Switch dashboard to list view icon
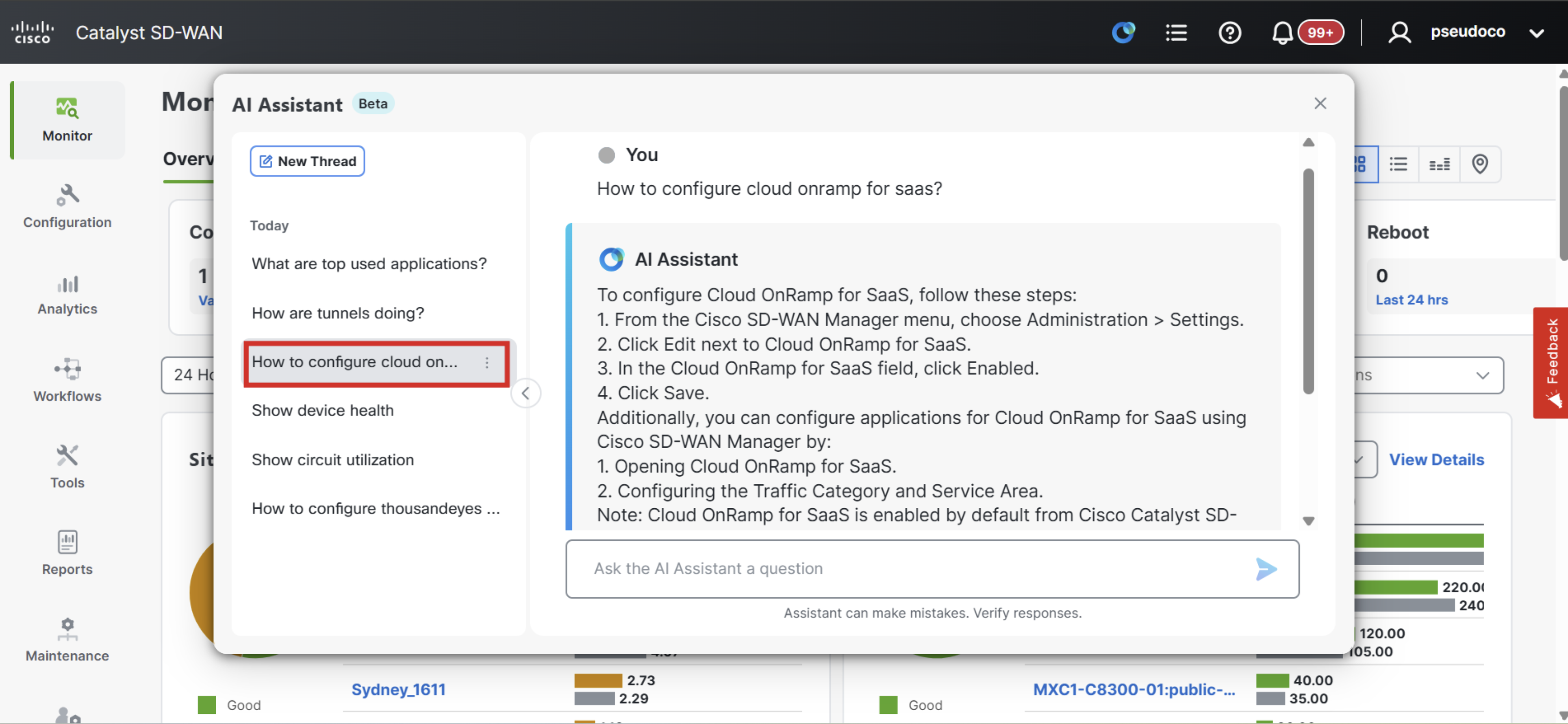Image resolution: width=1568 pixels, height=724 pixels. pos(1398,164)
